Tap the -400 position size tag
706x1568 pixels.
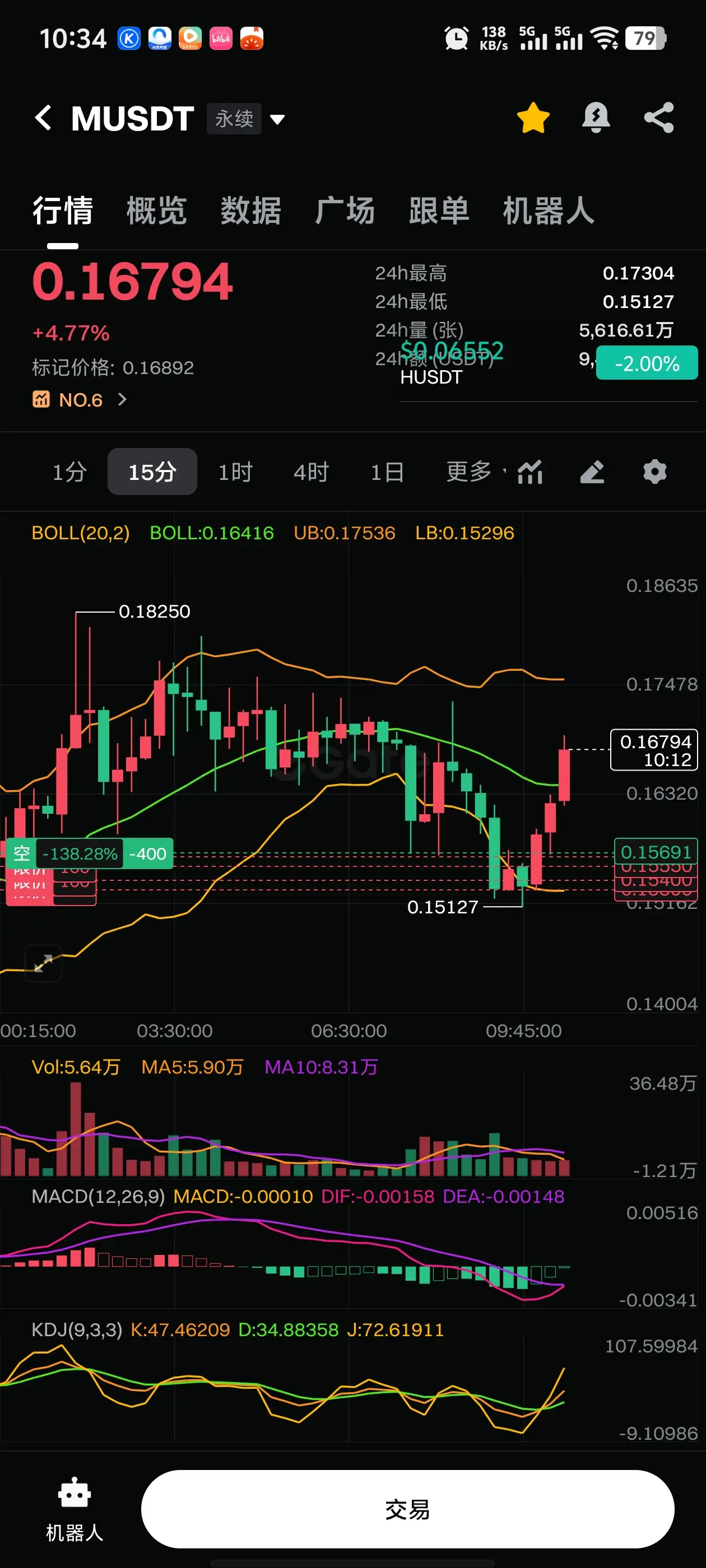(x=148, y=853)
